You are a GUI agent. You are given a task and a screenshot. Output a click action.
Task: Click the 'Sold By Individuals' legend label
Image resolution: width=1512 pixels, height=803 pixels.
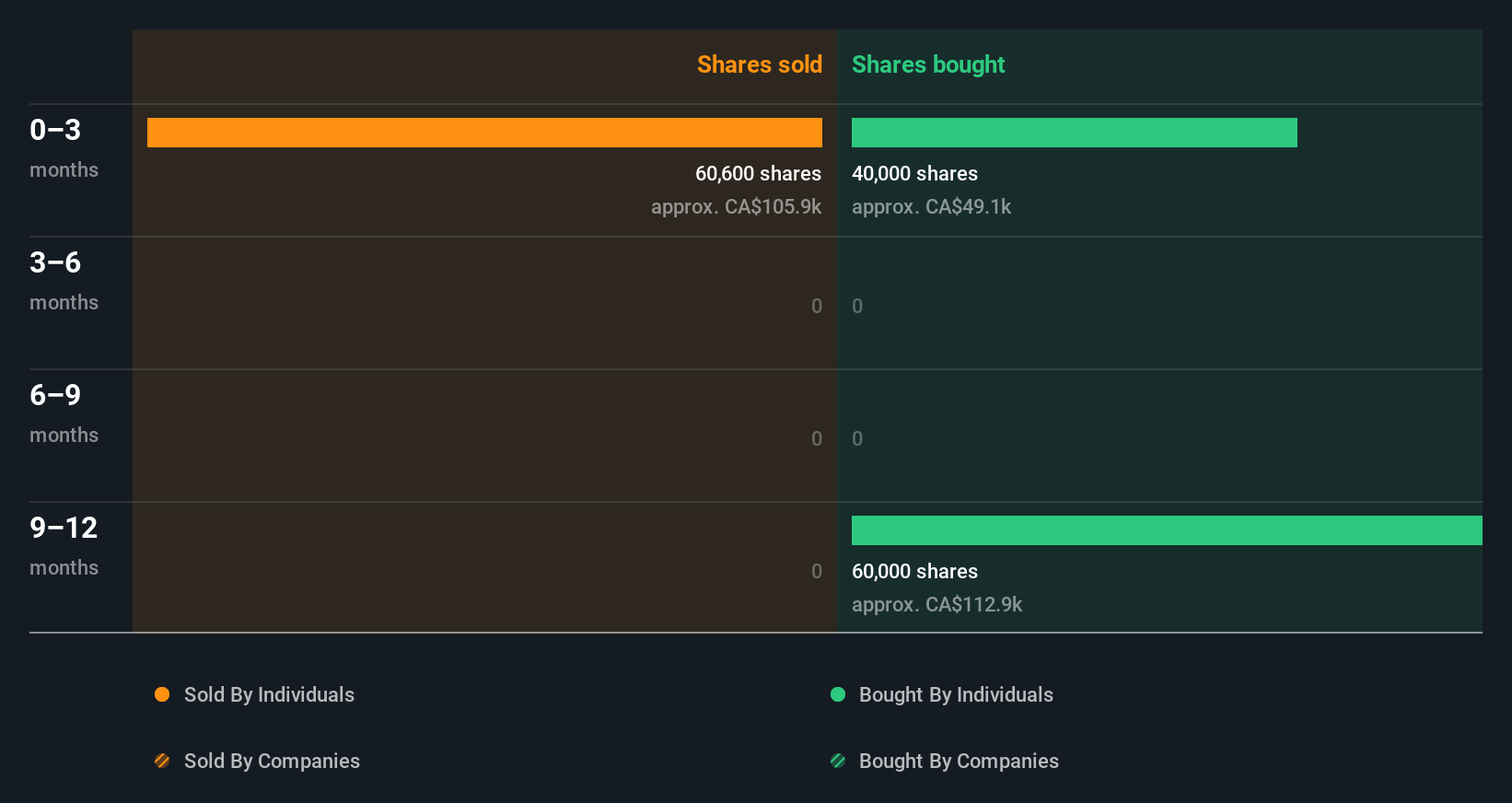click(x=269, y=694)
